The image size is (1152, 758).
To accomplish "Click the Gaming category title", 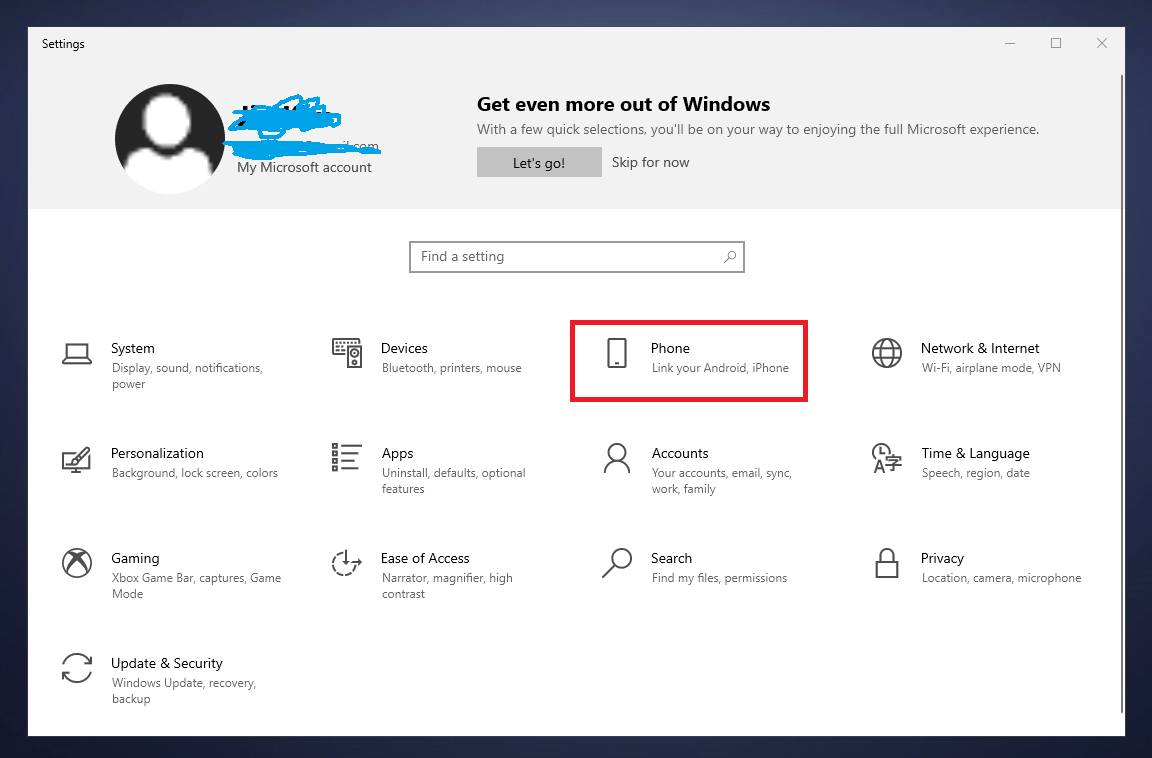I will 135,558.
